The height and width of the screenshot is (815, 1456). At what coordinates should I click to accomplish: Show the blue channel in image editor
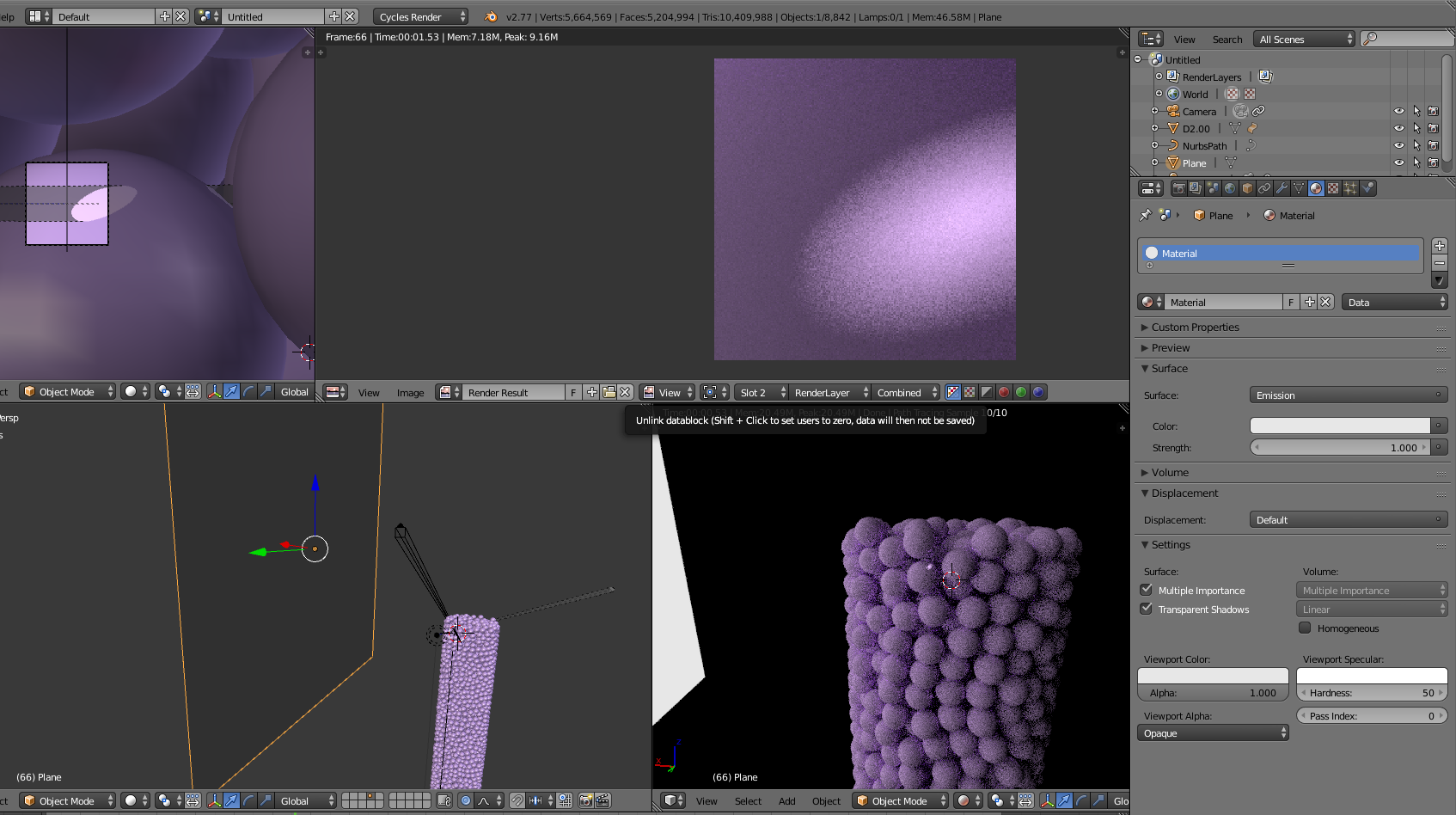click(1038, 392)
